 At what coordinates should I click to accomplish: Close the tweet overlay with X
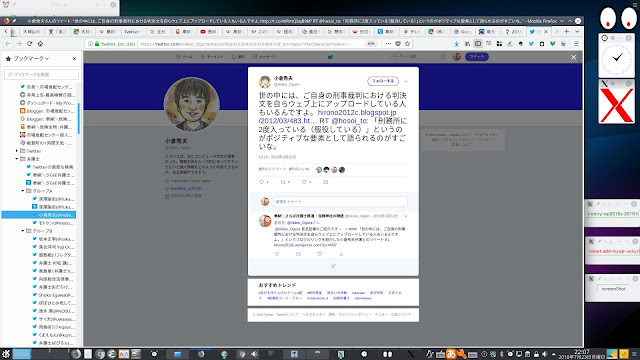pos(573,58)
